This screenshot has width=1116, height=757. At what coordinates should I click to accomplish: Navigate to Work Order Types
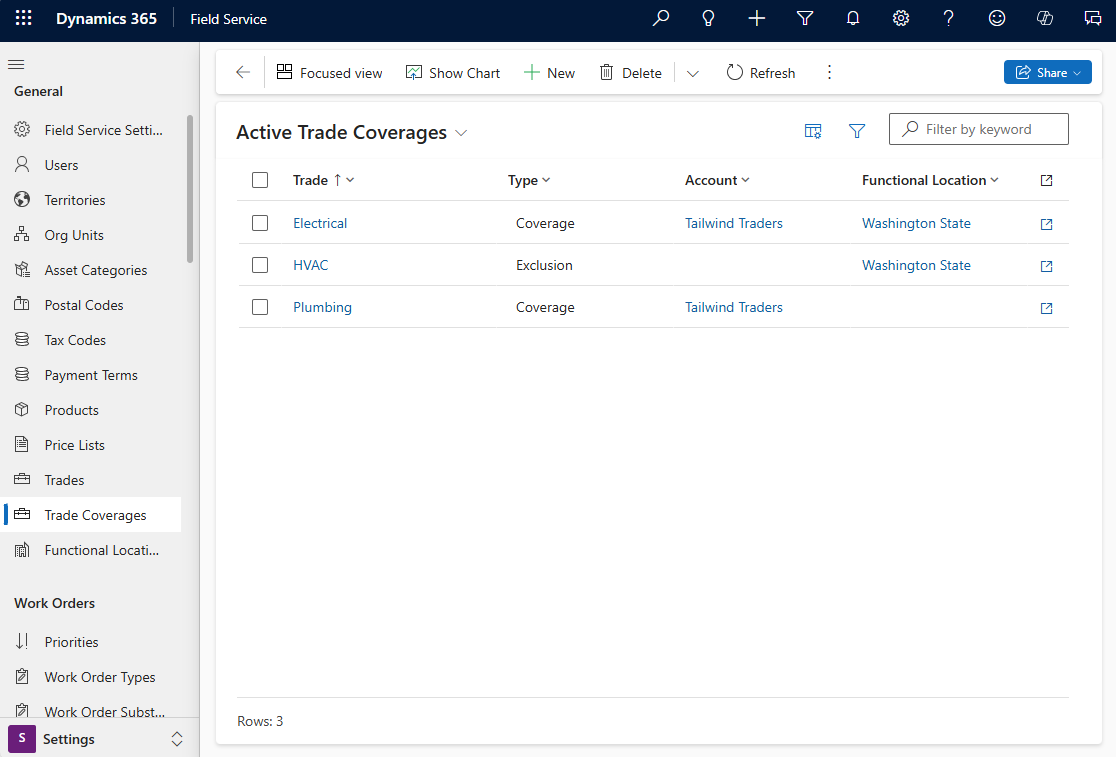pyautogui.click(x=101, y=676)
